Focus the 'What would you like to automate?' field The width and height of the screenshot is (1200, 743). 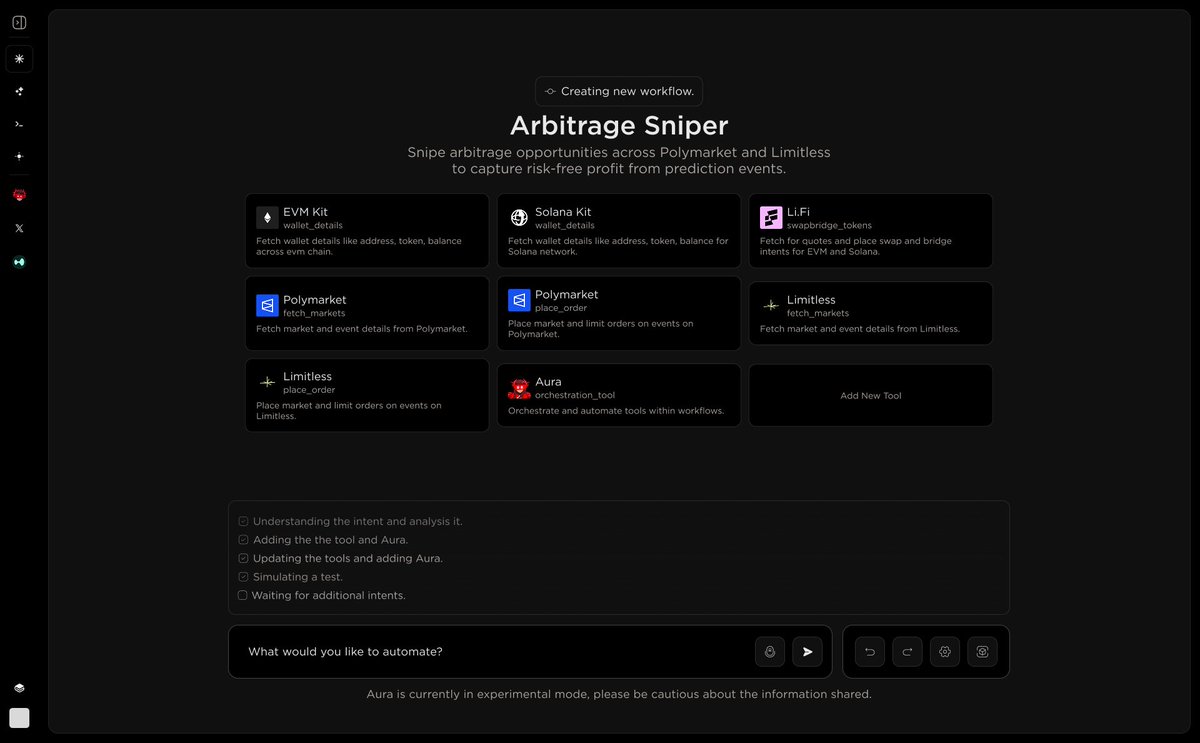[x=530, y=652]
